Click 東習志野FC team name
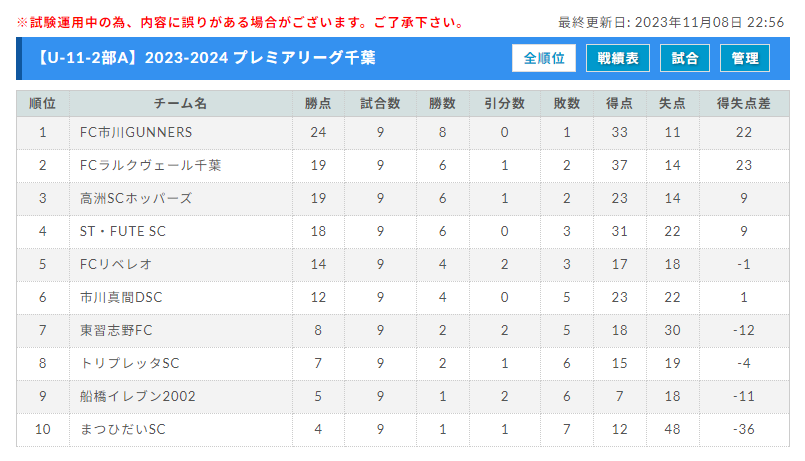 tap(116, 330)
